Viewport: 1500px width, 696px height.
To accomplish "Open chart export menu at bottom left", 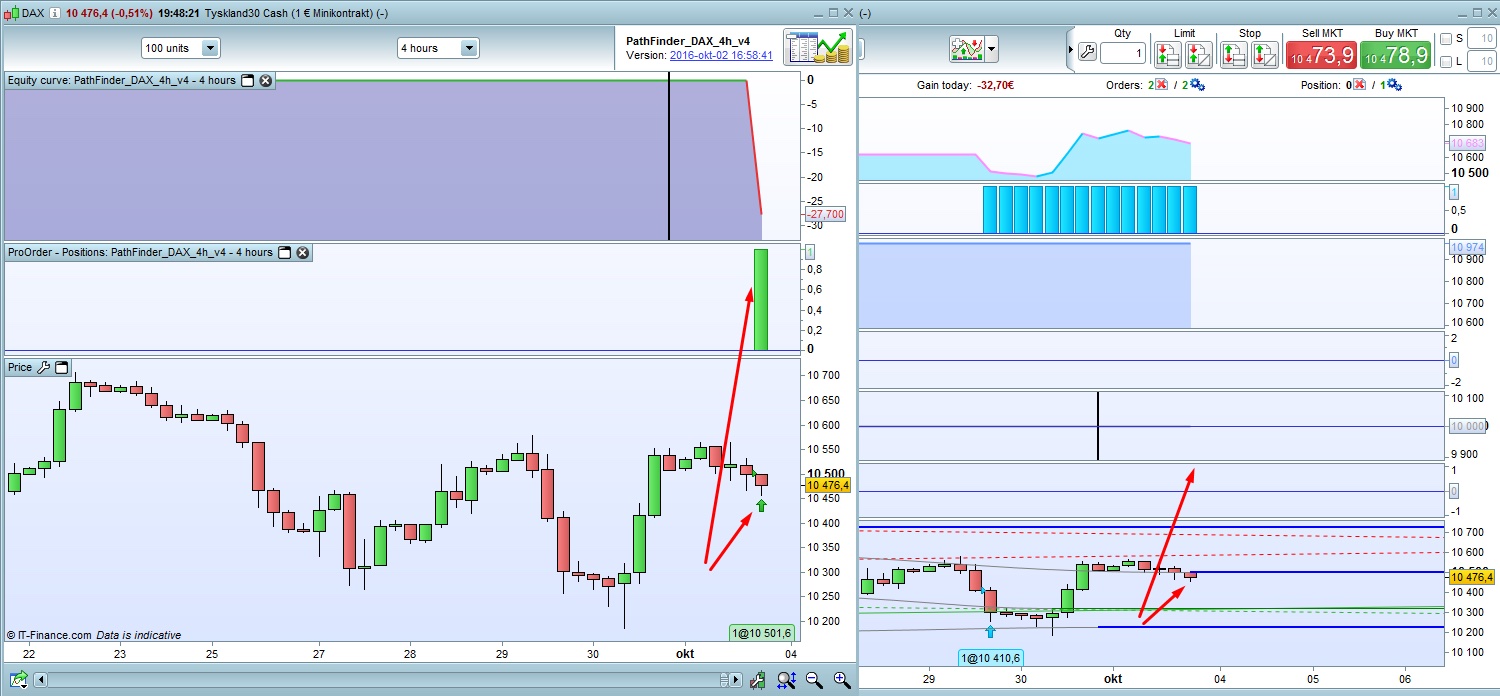I will [x=18, y=680].
